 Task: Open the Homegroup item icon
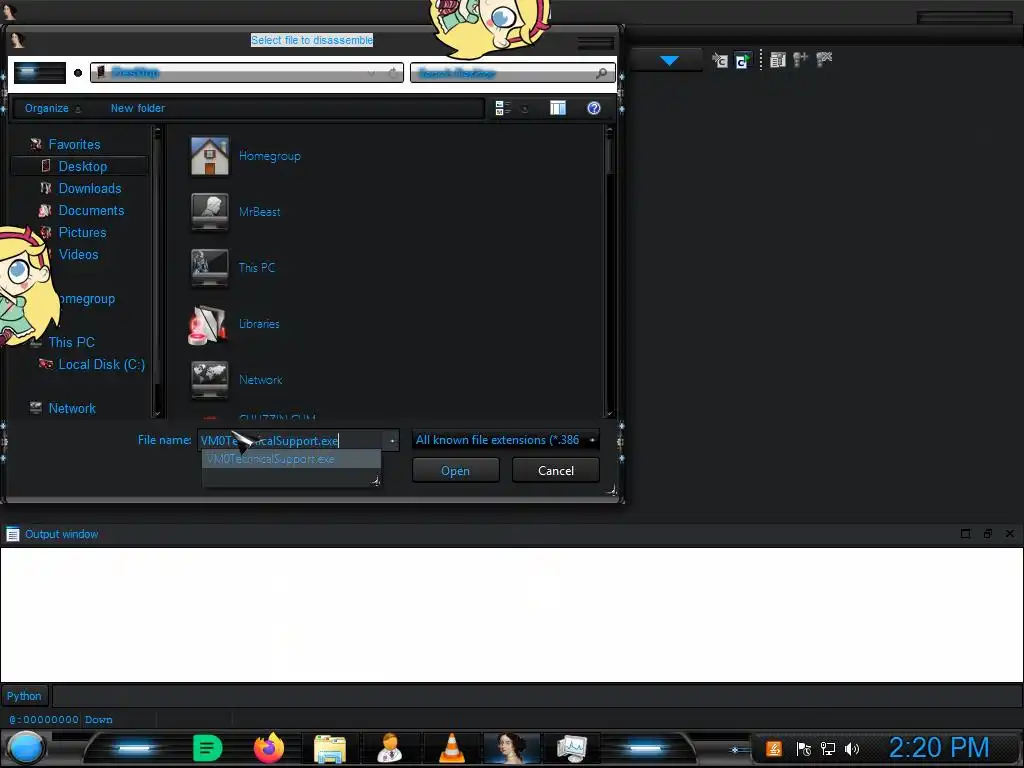tap(210, 156)
